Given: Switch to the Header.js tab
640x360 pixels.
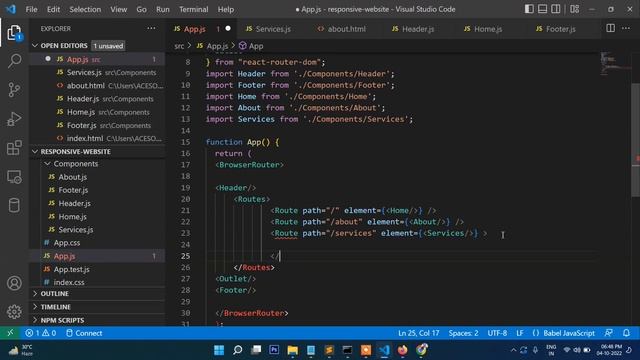Looking at the screenshot, I should (x=418, y=29).
